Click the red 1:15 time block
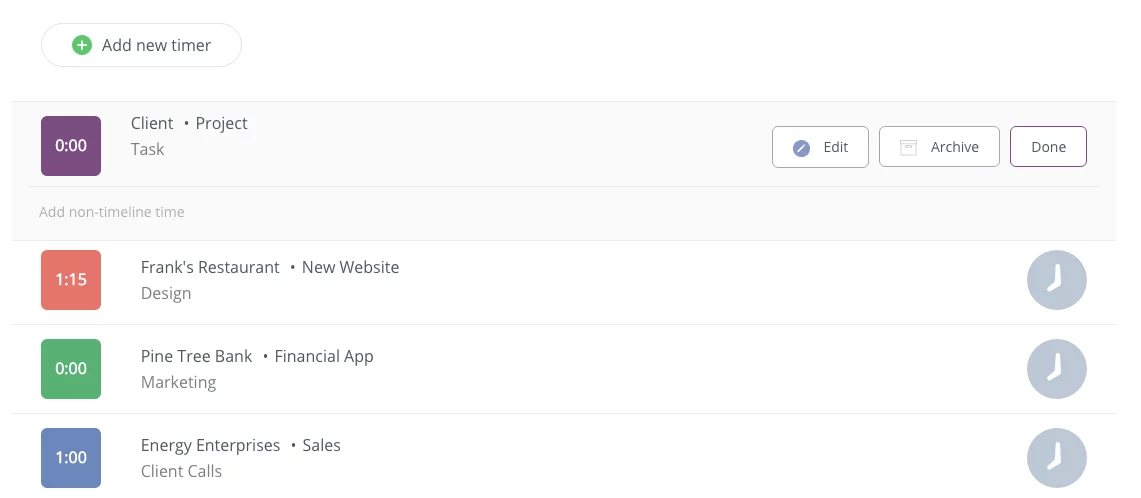This screenshot has height=498, width=1141. coord(71,280)
